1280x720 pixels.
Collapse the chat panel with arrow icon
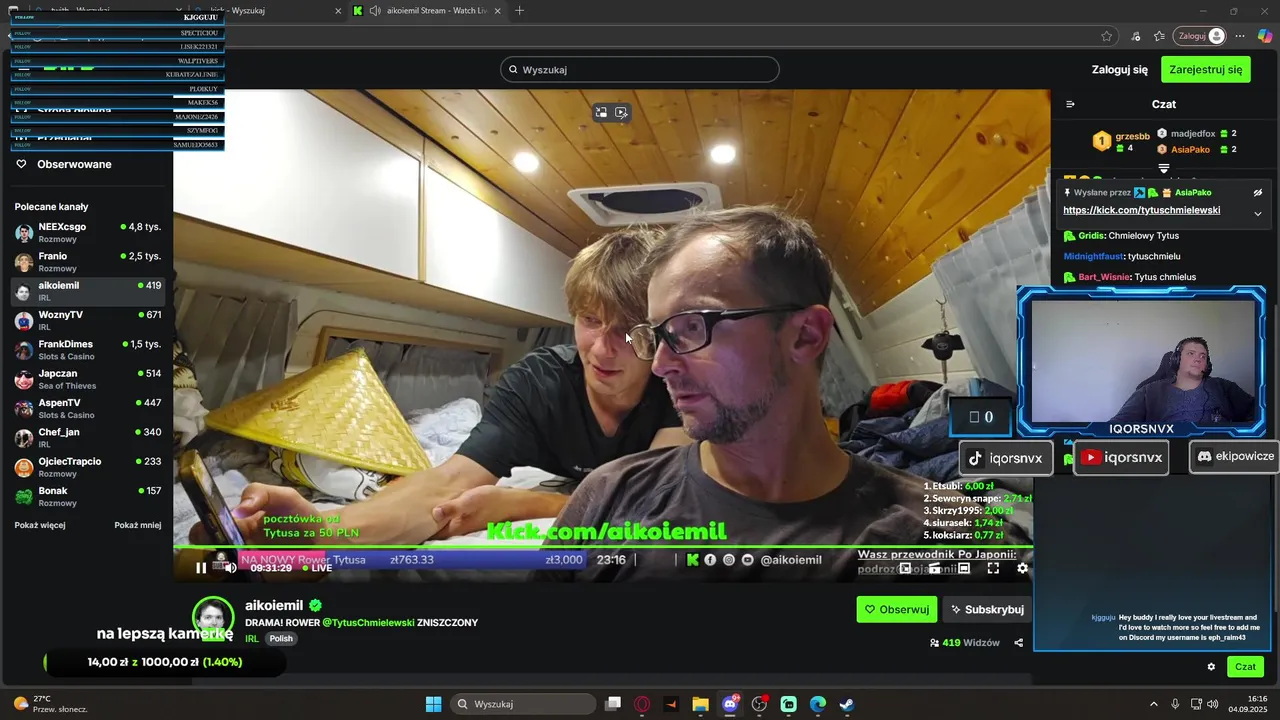1070,104
